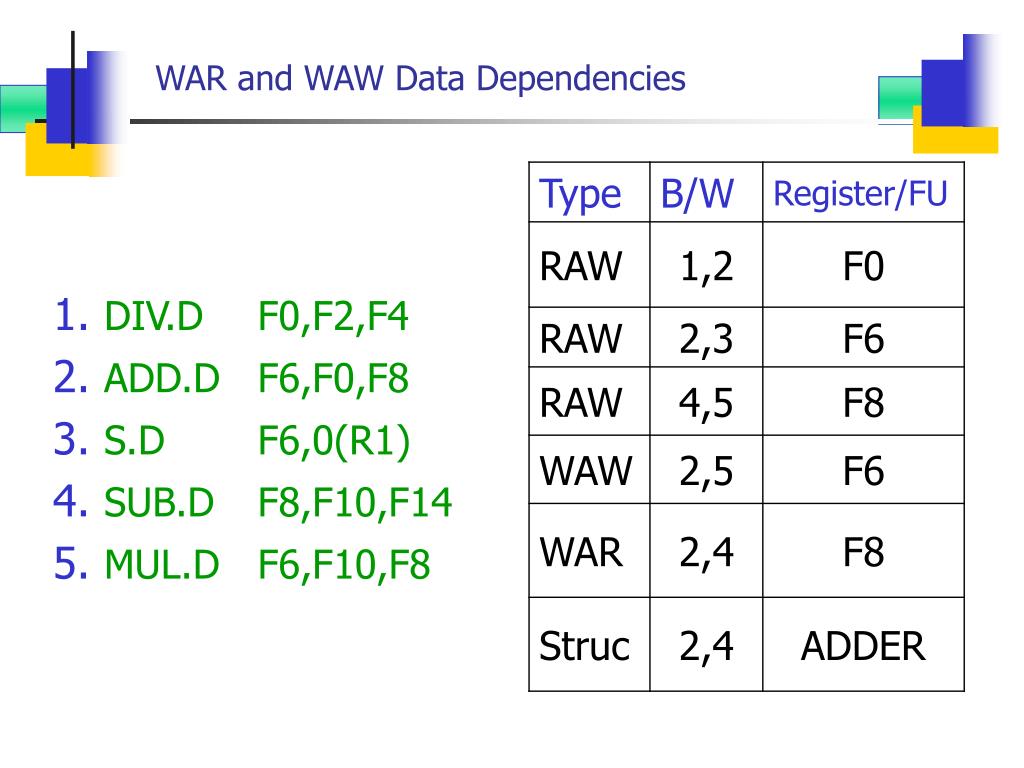1024x768 pixels.
Task: Click the operands "F8,F10,F14"
Action: [355, 504]
